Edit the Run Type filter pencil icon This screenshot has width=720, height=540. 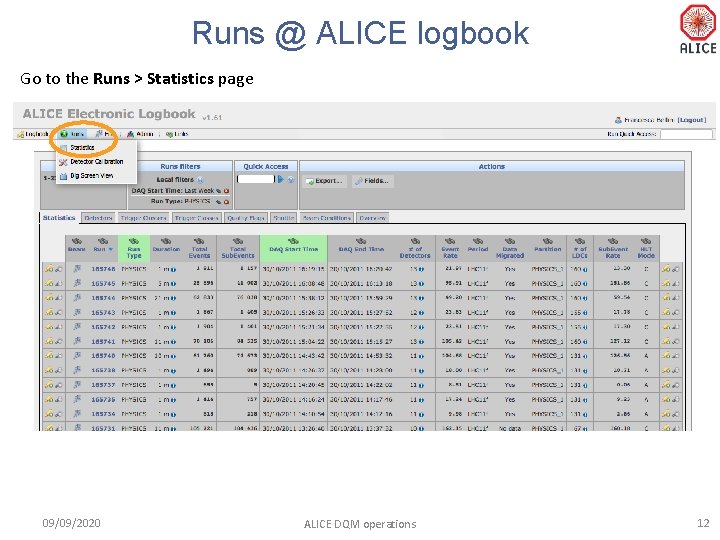pyautogui.click(x=219, y=202)
